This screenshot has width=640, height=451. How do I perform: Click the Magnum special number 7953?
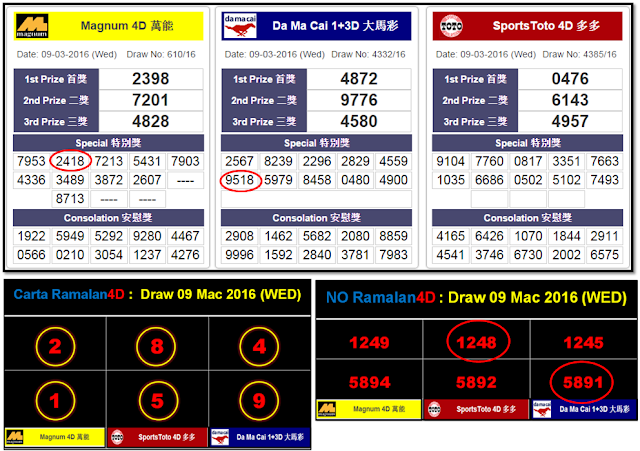click(31, 161)
